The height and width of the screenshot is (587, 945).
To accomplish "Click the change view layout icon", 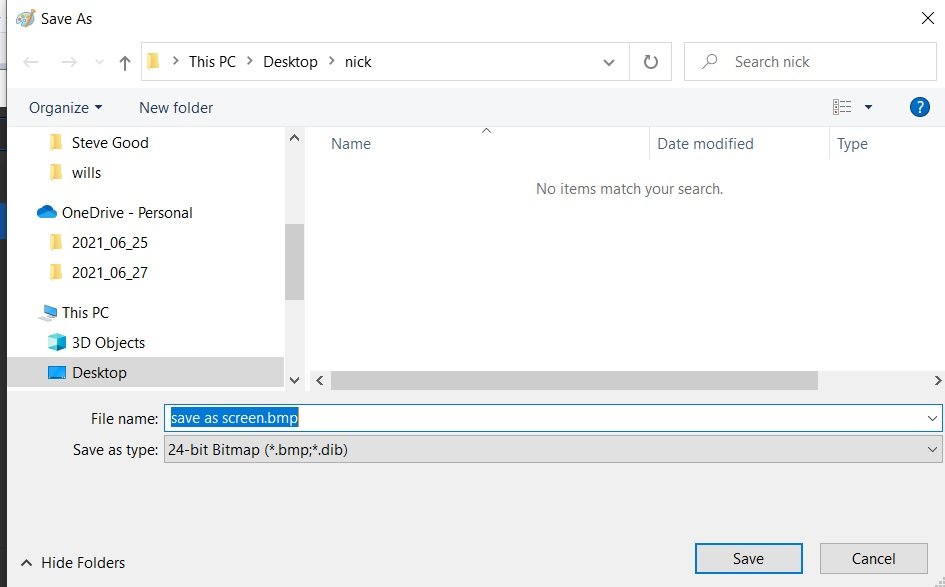I will [x=842, y=107].
